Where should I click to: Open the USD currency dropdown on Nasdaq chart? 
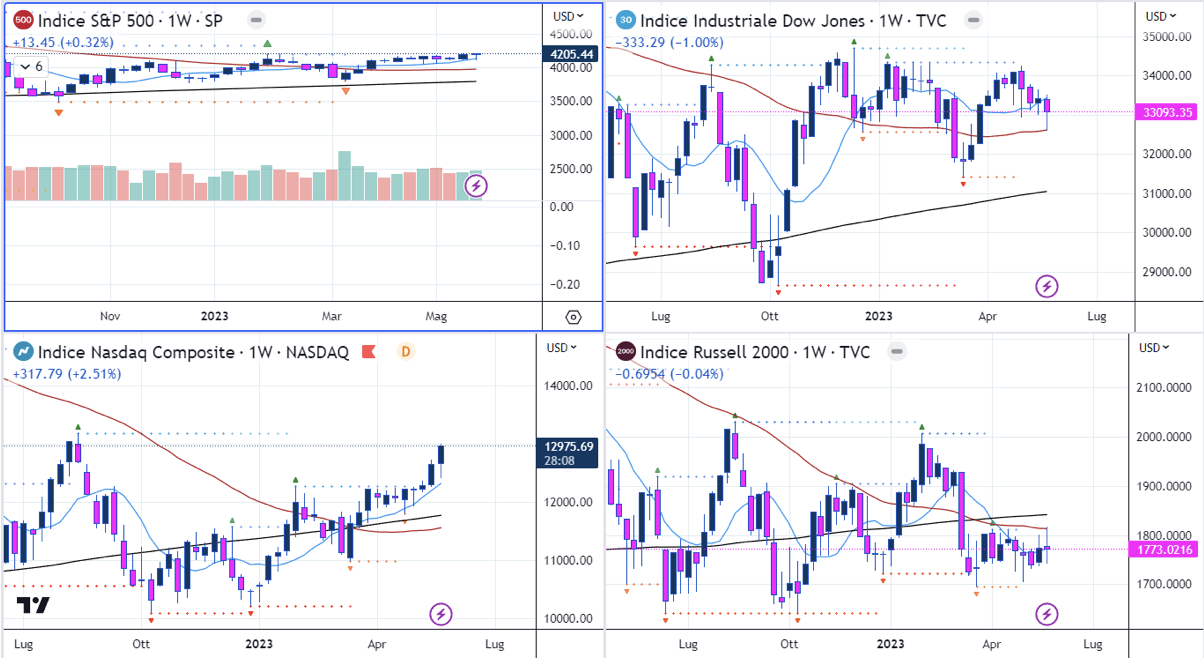[x=562, y=347]
